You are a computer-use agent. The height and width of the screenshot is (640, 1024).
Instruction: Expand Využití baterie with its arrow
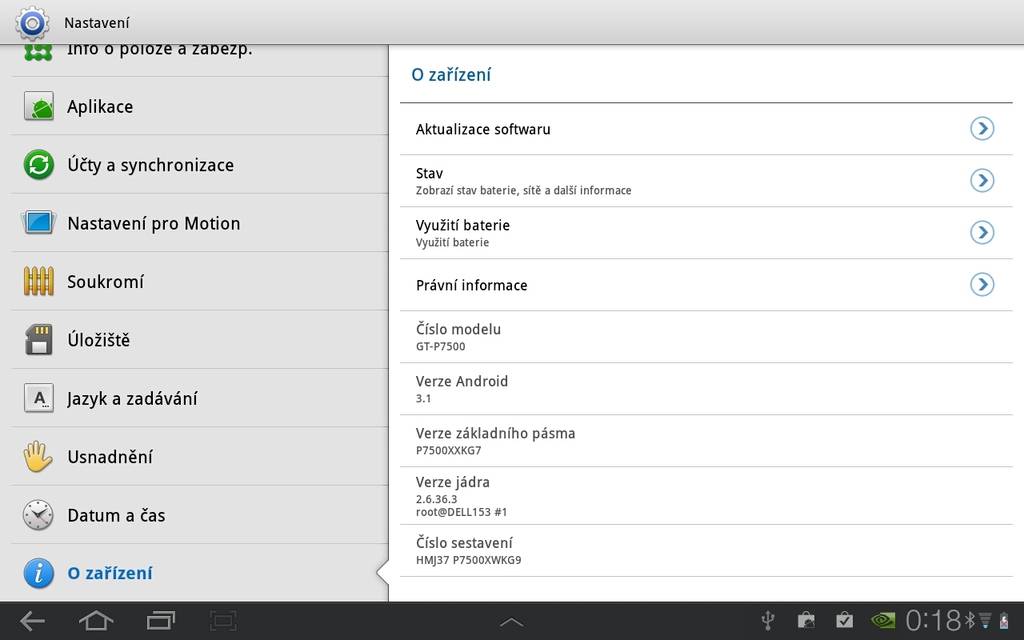(x=982, y=232)
